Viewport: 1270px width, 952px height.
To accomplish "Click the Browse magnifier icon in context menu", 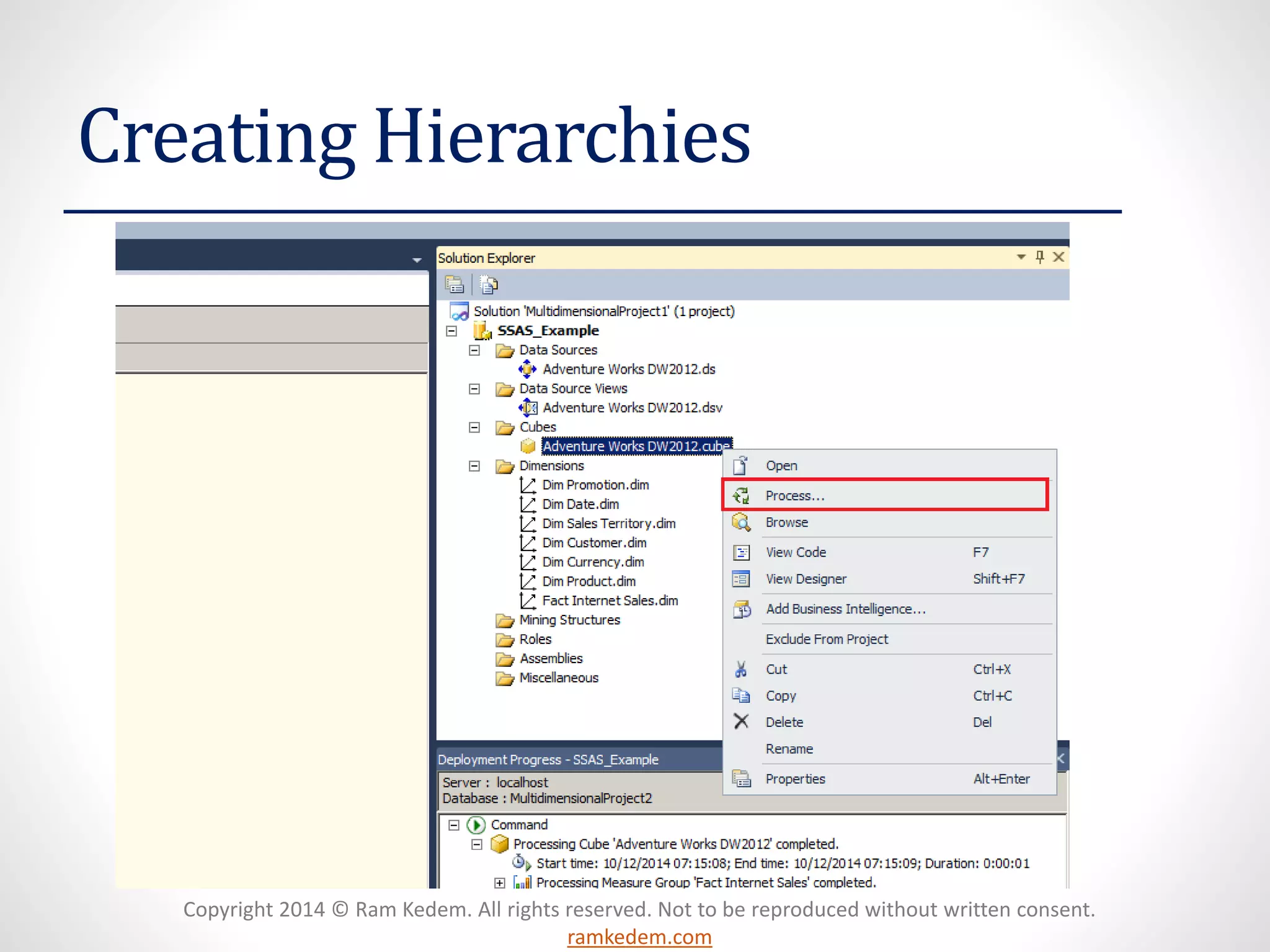I will 741,522.
